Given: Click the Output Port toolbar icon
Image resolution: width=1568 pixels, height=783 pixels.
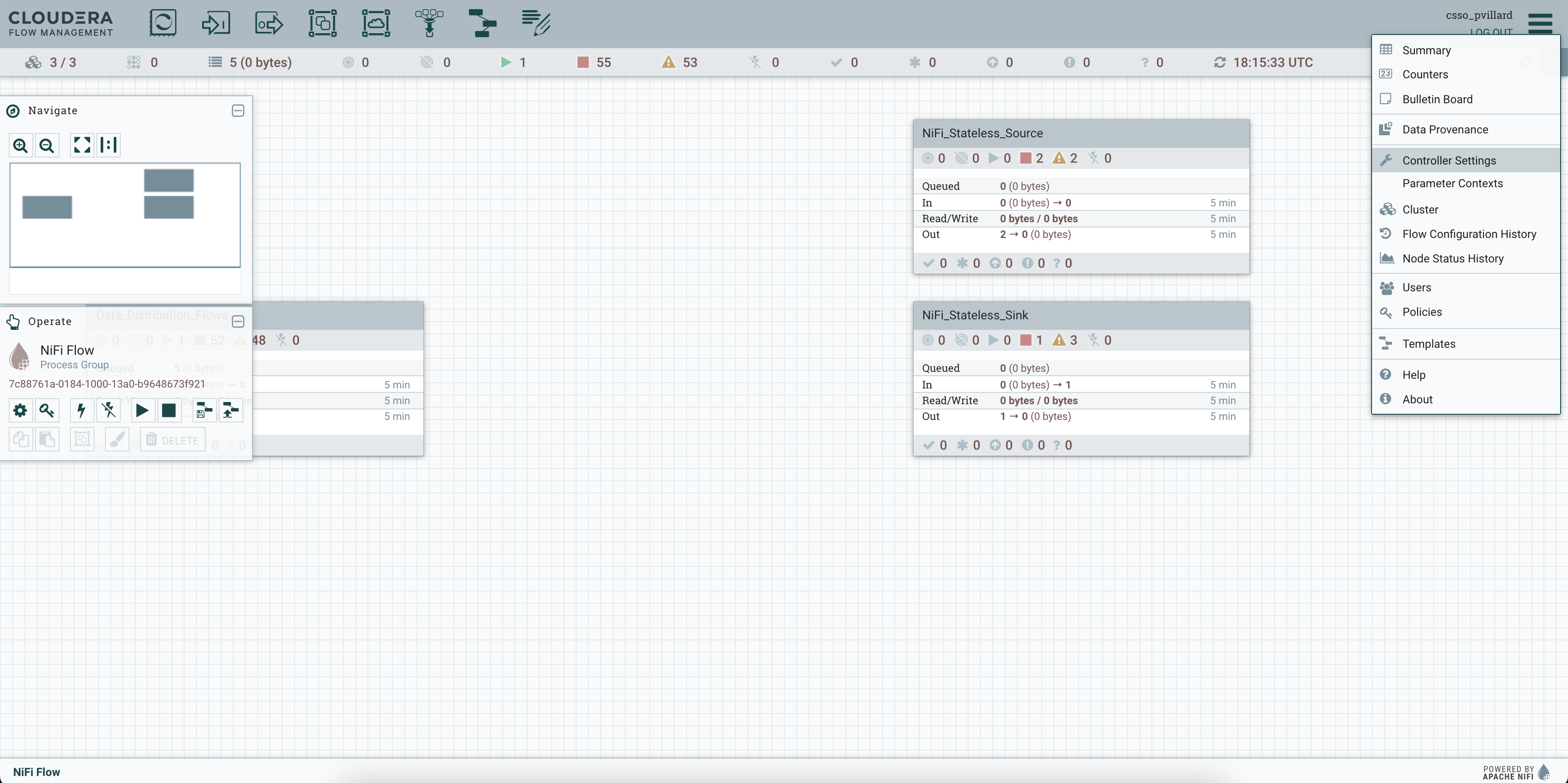Looking at the screenshot, I should coord(269,23).
